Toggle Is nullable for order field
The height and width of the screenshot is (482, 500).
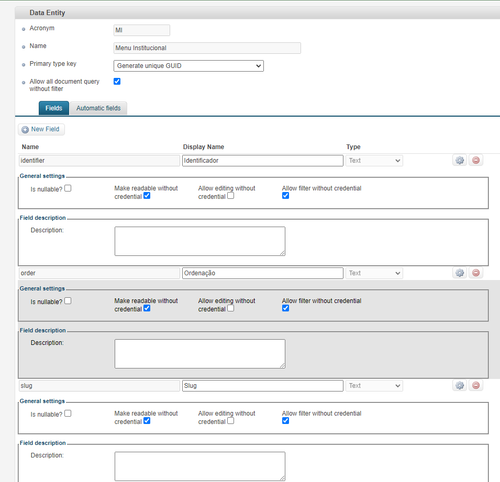coord(68,301)
